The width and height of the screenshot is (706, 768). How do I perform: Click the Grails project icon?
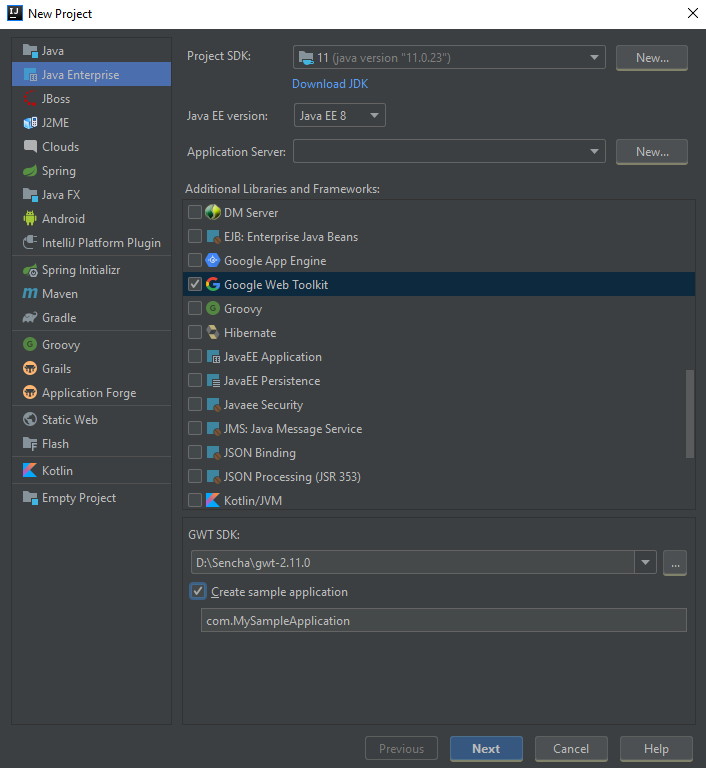(30, 368)
